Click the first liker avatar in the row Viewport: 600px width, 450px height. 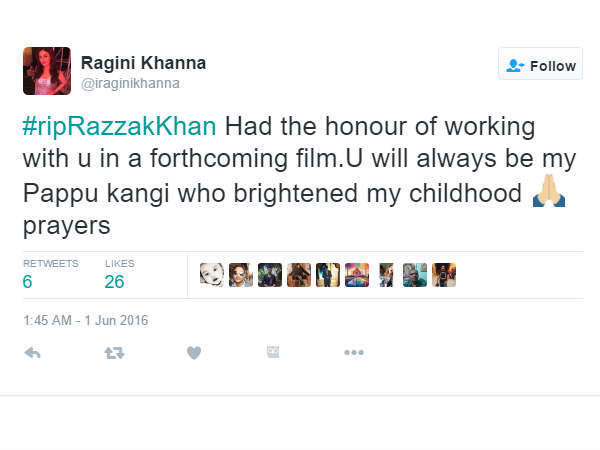tap(211, 275)
